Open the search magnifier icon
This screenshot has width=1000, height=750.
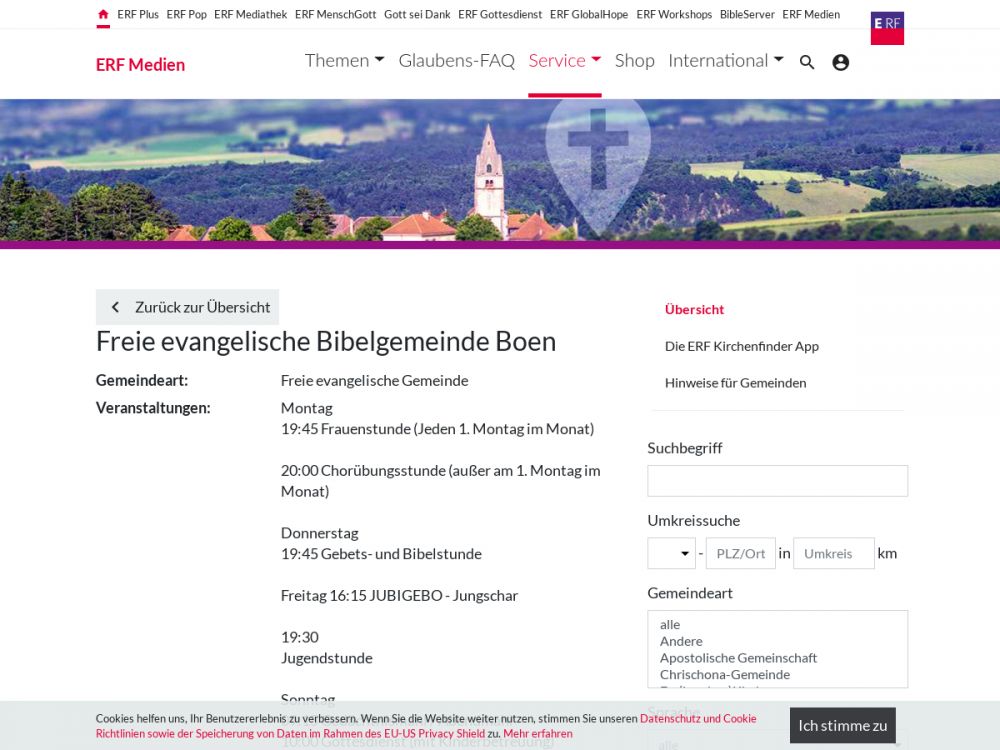807,62
